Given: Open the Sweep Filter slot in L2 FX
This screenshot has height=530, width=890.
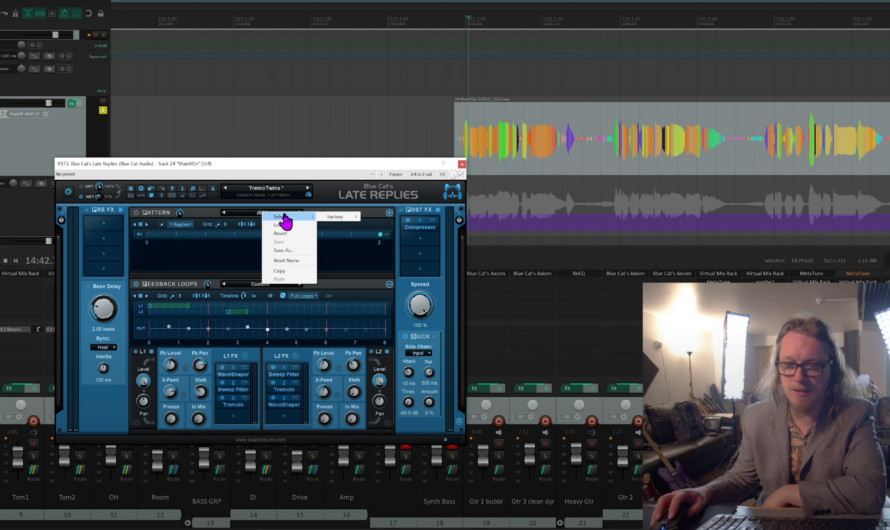Looking at the screenshot, I should point(284,375).
